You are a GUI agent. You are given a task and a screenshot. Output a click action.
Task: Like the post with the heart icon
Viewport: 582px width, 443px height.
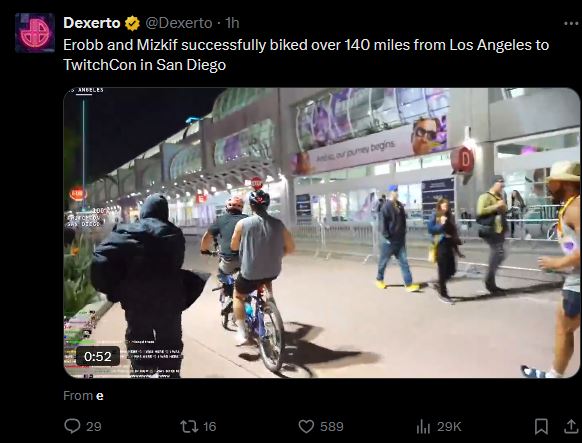(306, 426)
